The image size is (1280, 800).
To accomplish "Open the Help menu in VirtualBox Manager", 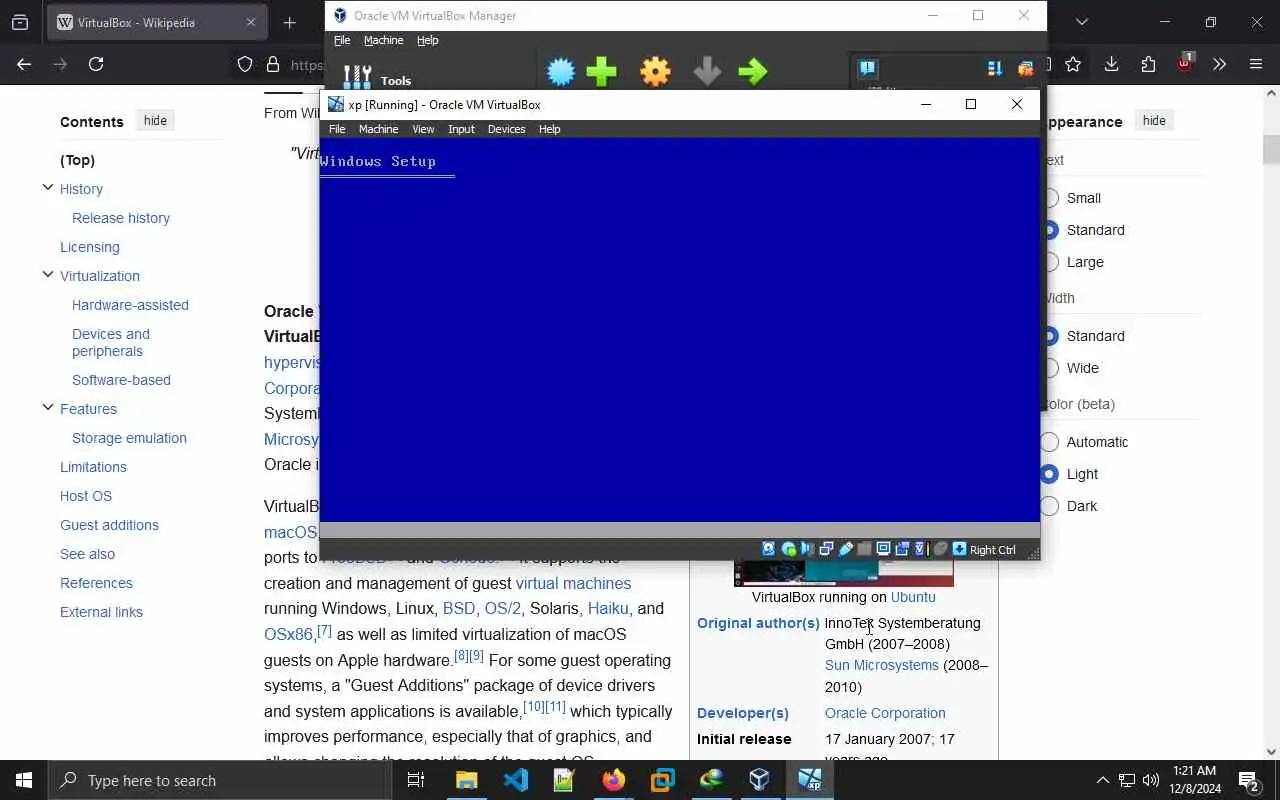I will tap(428, 40).
